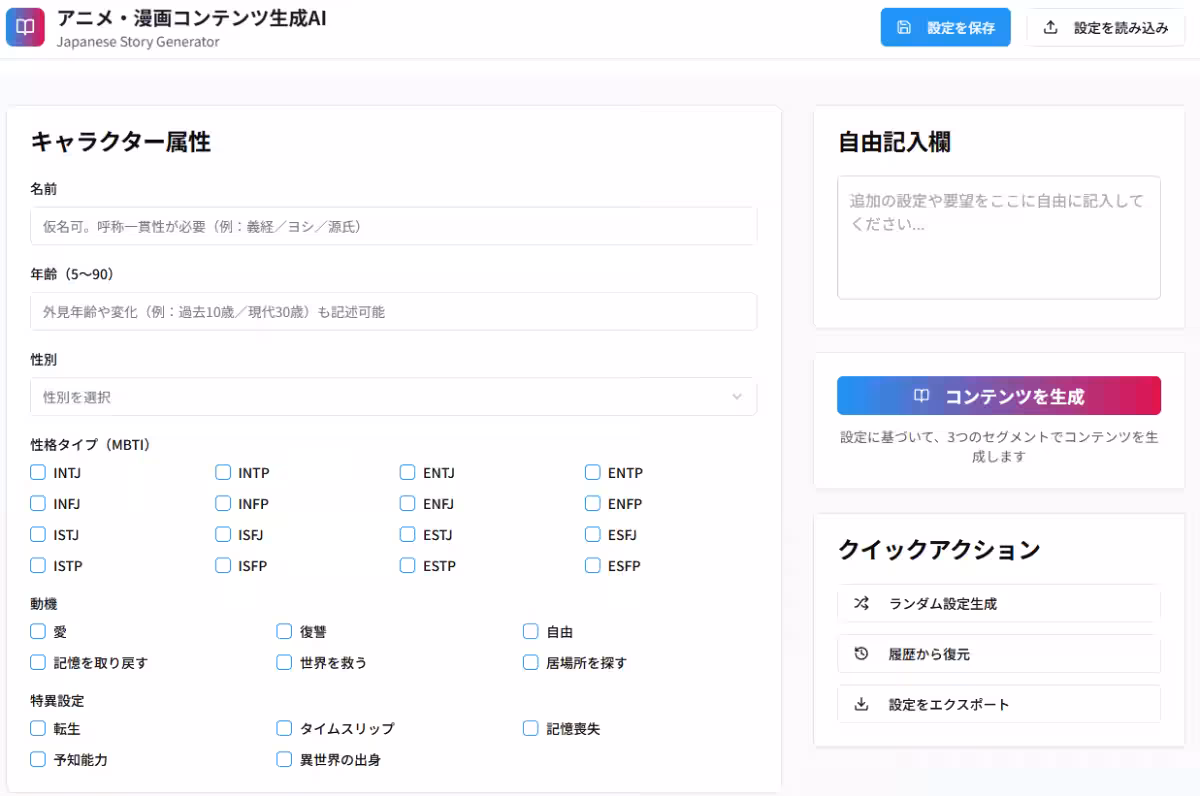
Task: Enable the 記憶喪失 option
Action: click(x=530, y=729)
